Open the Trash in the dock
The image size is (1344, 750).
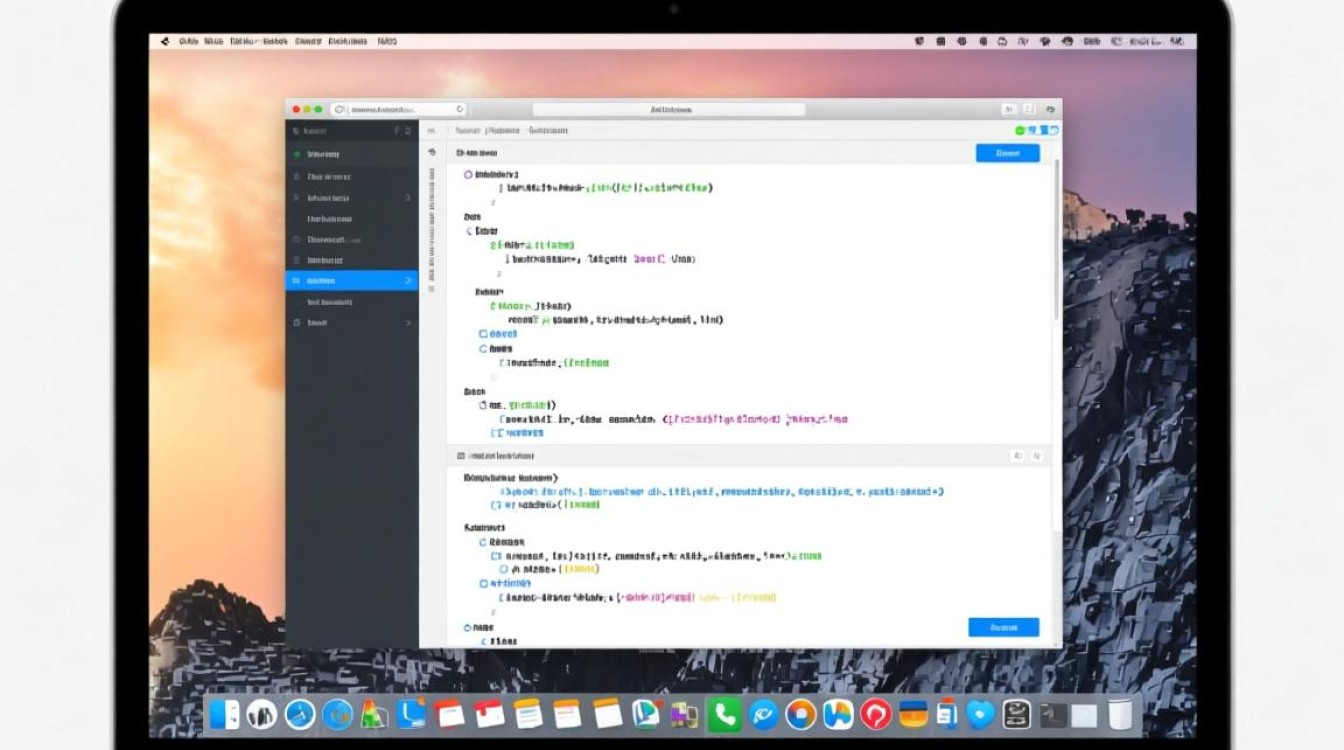(1121, 714)
